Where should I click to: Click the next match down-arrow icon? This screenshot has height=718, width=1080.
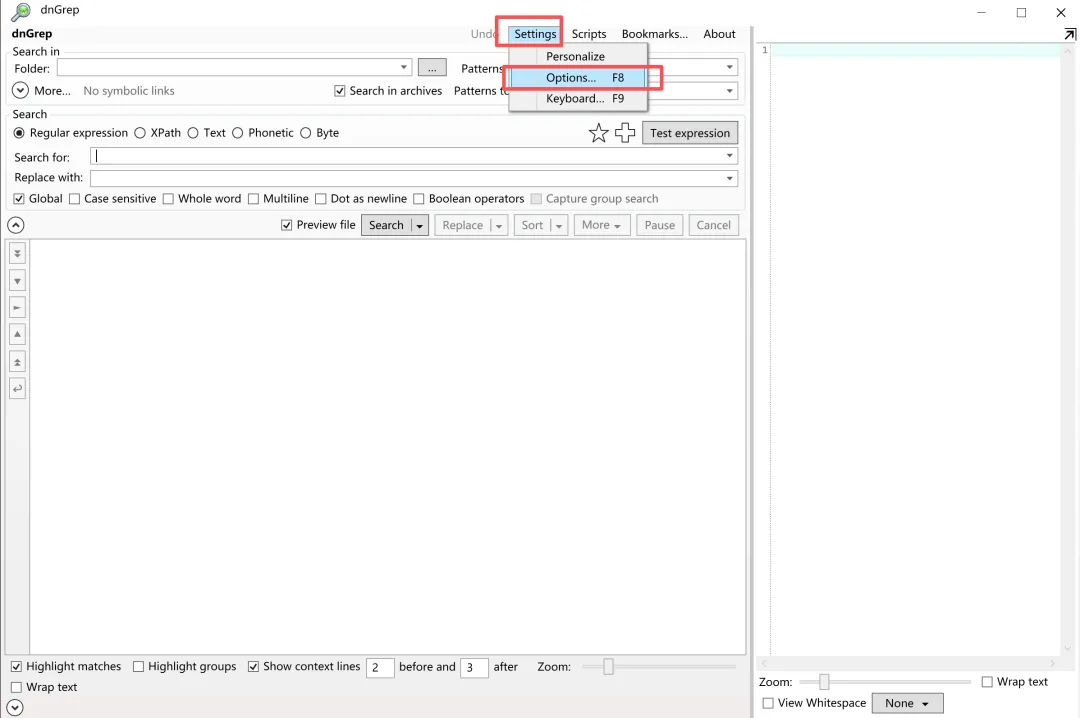pos(17,280)
